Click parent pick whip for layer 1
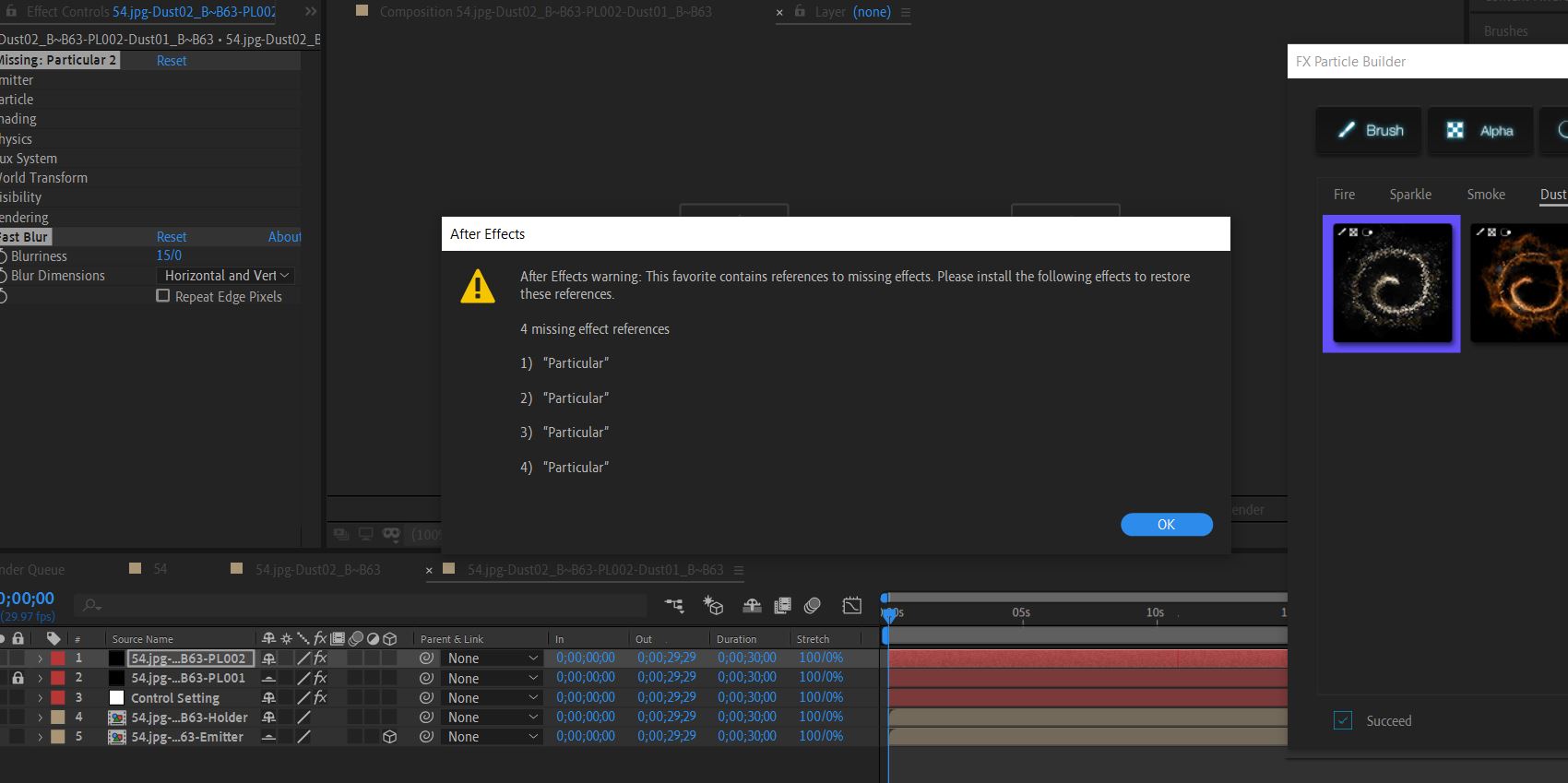Image resolution: width=1568 pixels, height=783 pixels. pyautogui.click(x=426, y=658)
